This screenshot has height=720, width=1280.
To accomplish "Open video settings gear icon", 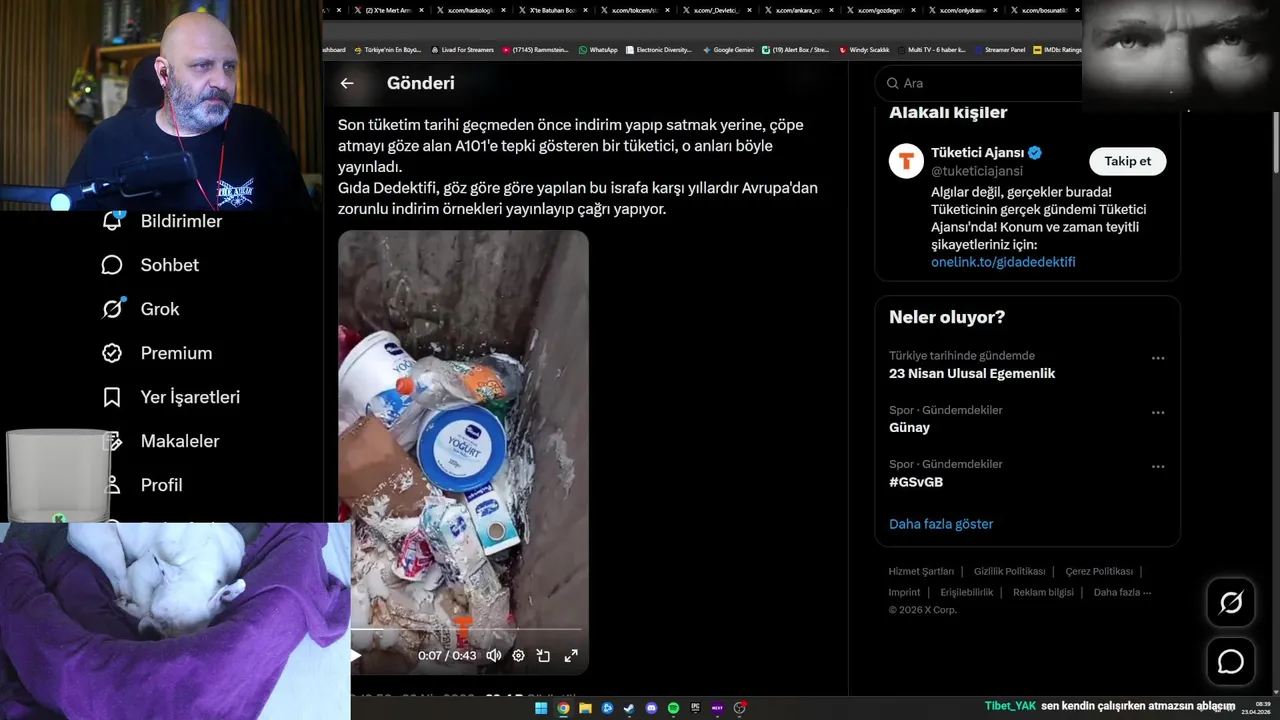I will point(518,656).
